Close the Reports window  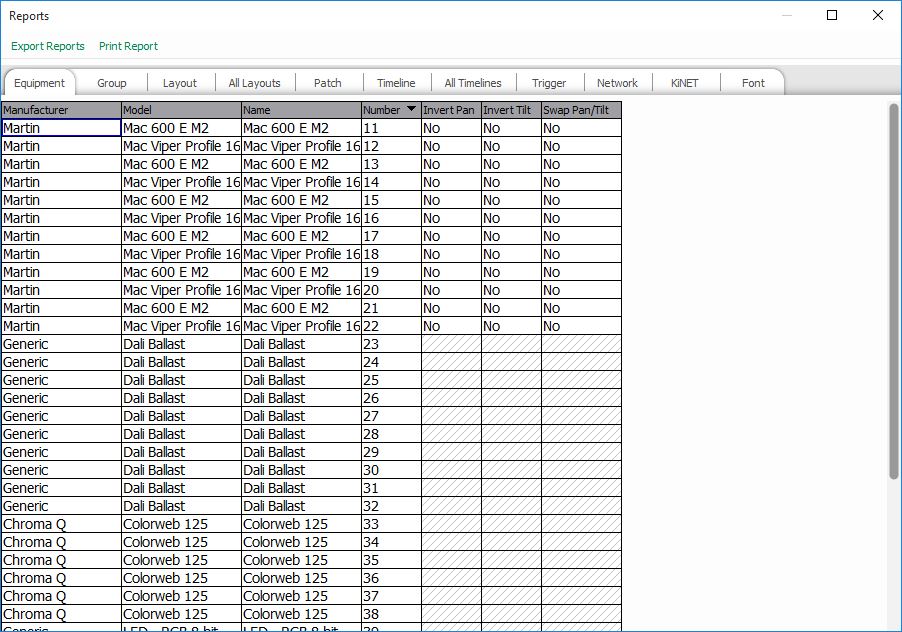[x=878, y=16]
